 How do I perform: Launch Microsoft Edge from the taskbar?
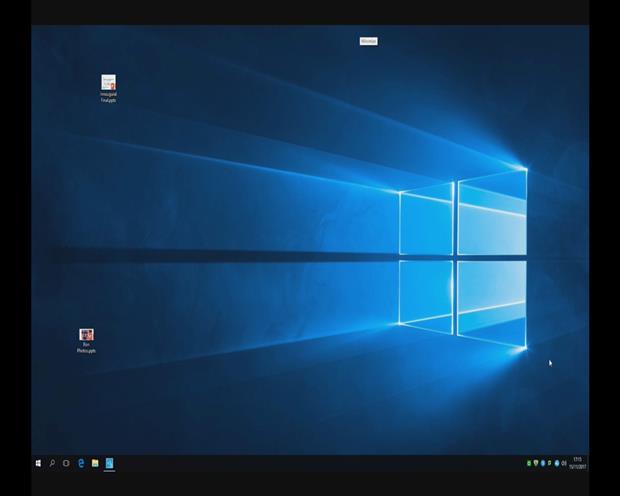(x=81, y=463)
